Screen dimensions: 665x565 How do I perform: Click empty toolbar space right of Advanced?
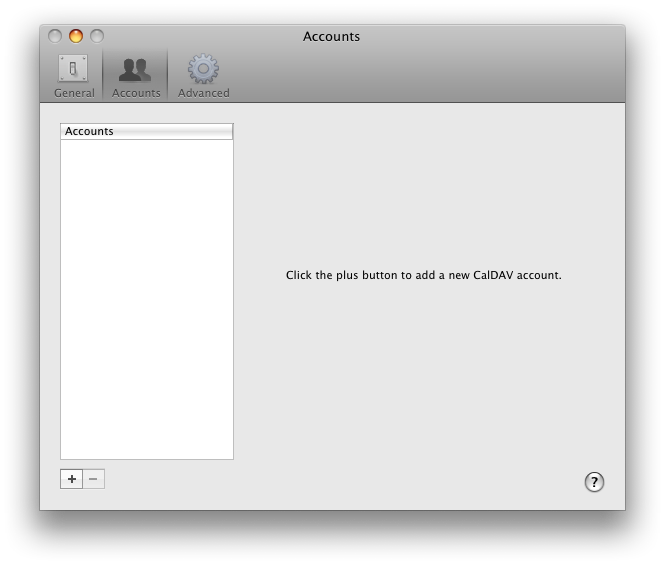pyautogui.click(x=420, y=75)
